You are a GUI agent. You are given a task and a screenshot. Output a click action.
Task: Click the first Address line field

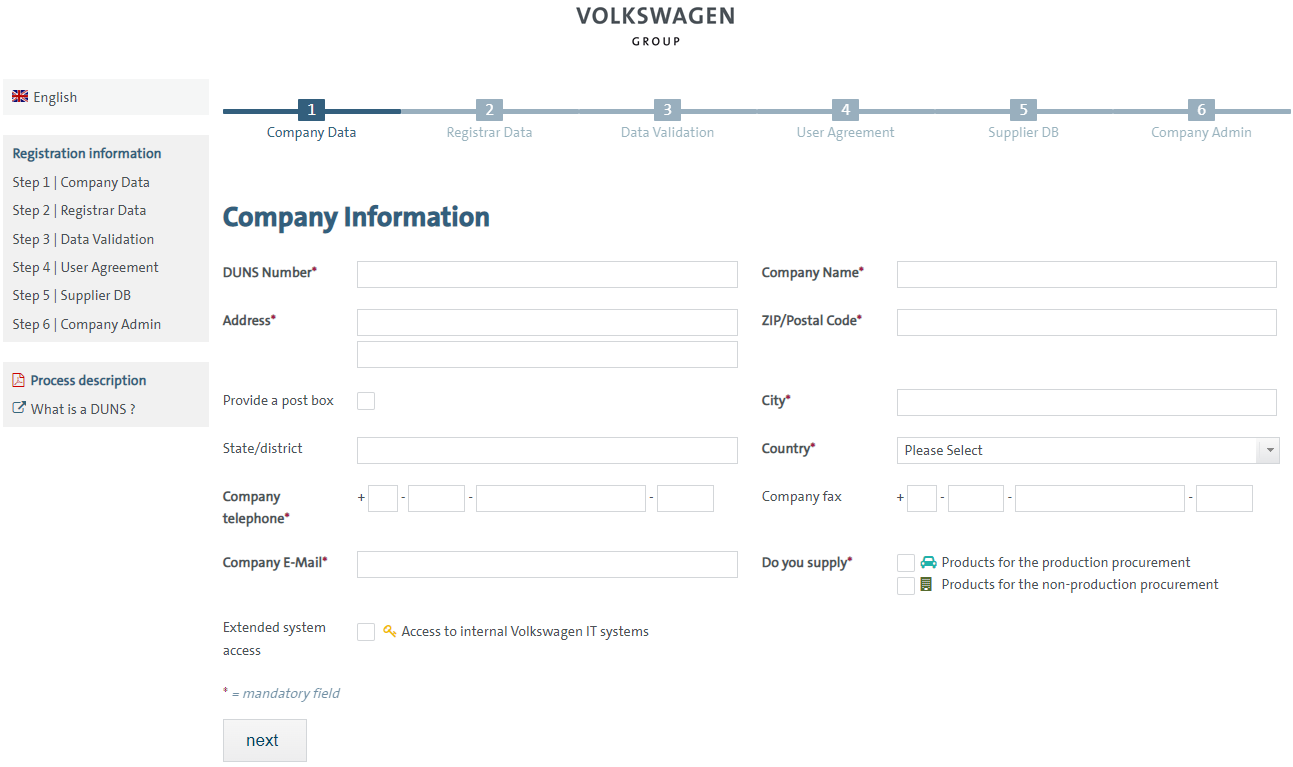[547, 322]
